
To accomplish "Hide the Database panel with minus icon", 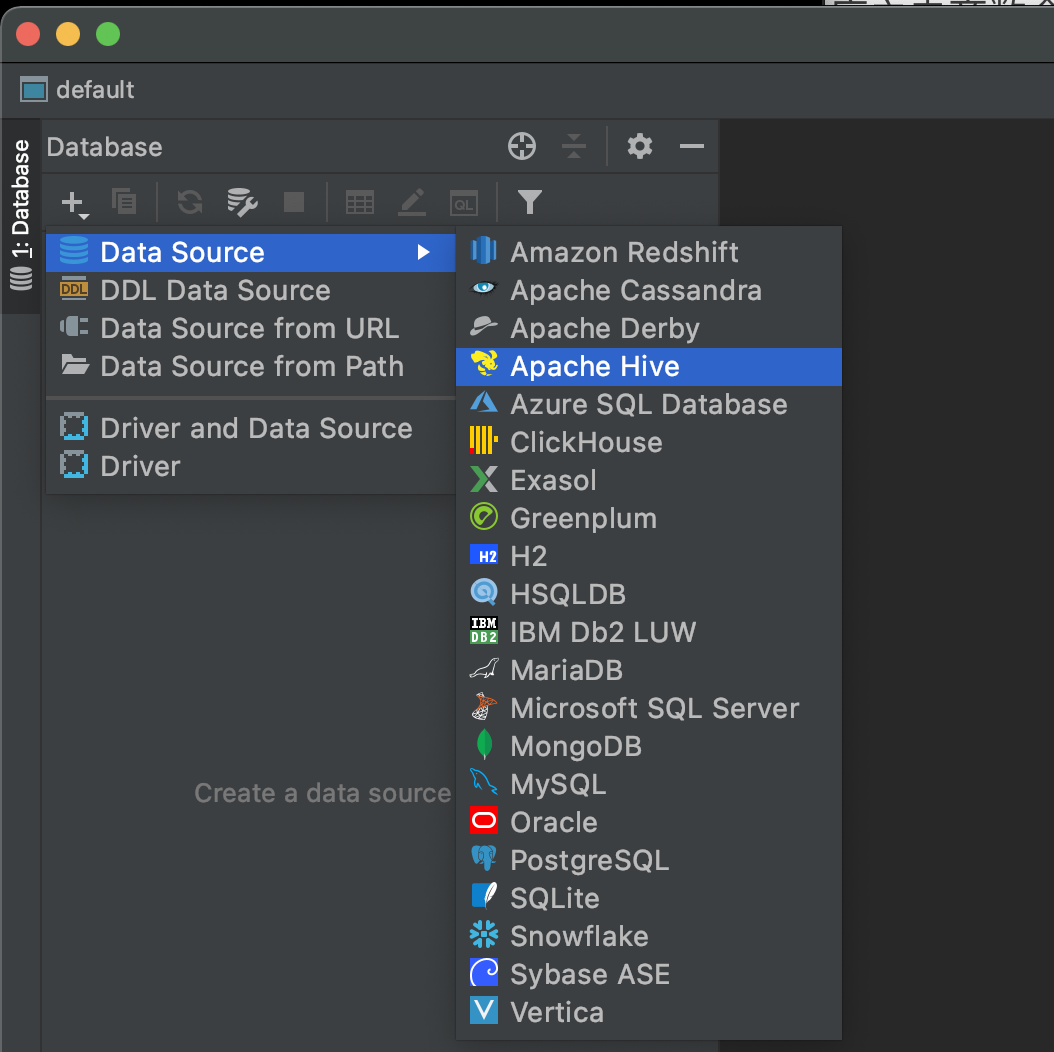I will (x=692, y=146).
